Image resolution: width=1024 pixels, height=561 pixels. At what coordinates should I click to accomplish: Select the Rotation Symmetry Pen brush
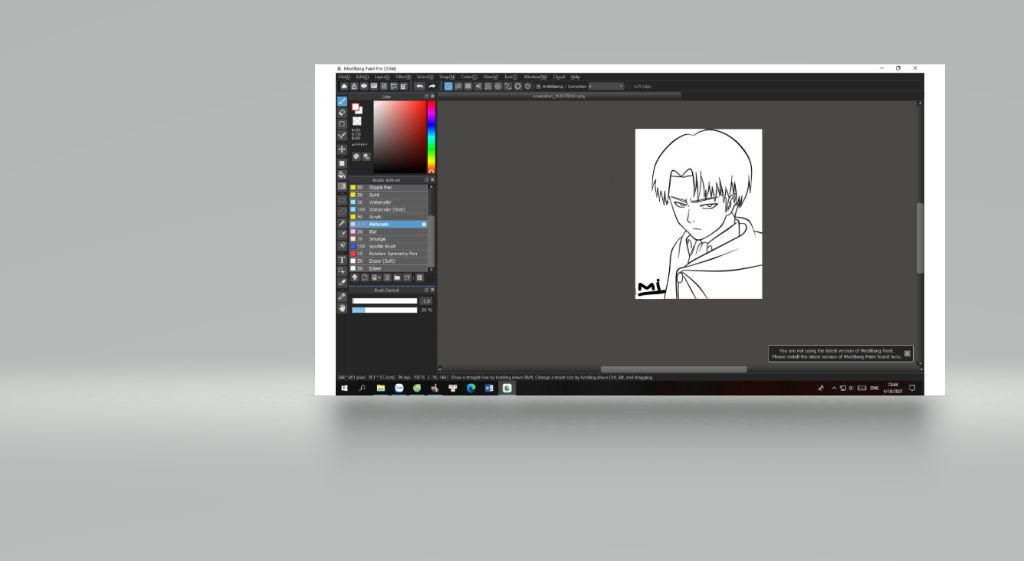click(x=389, y=253)
